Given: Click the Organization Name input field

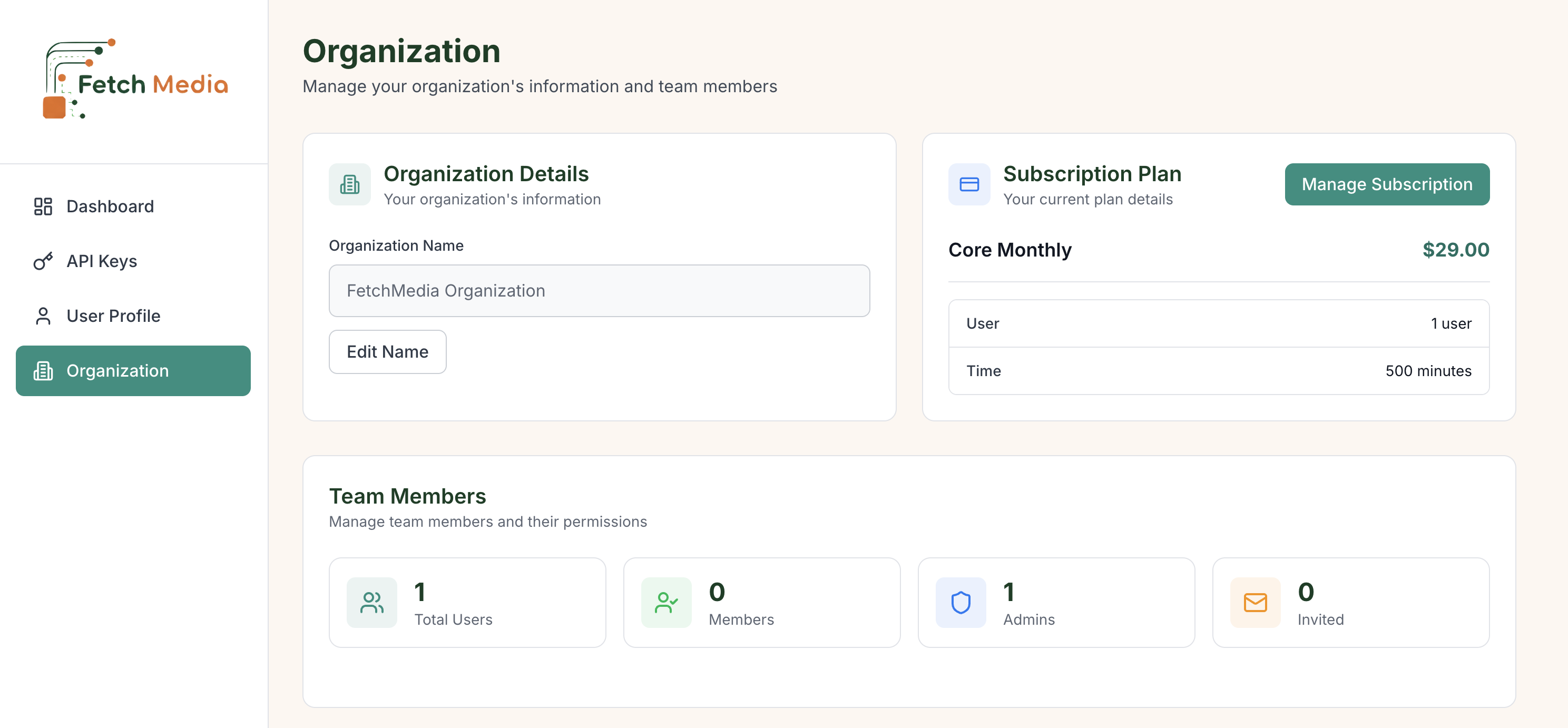Looking at the screenshot, I should (599, 290).
